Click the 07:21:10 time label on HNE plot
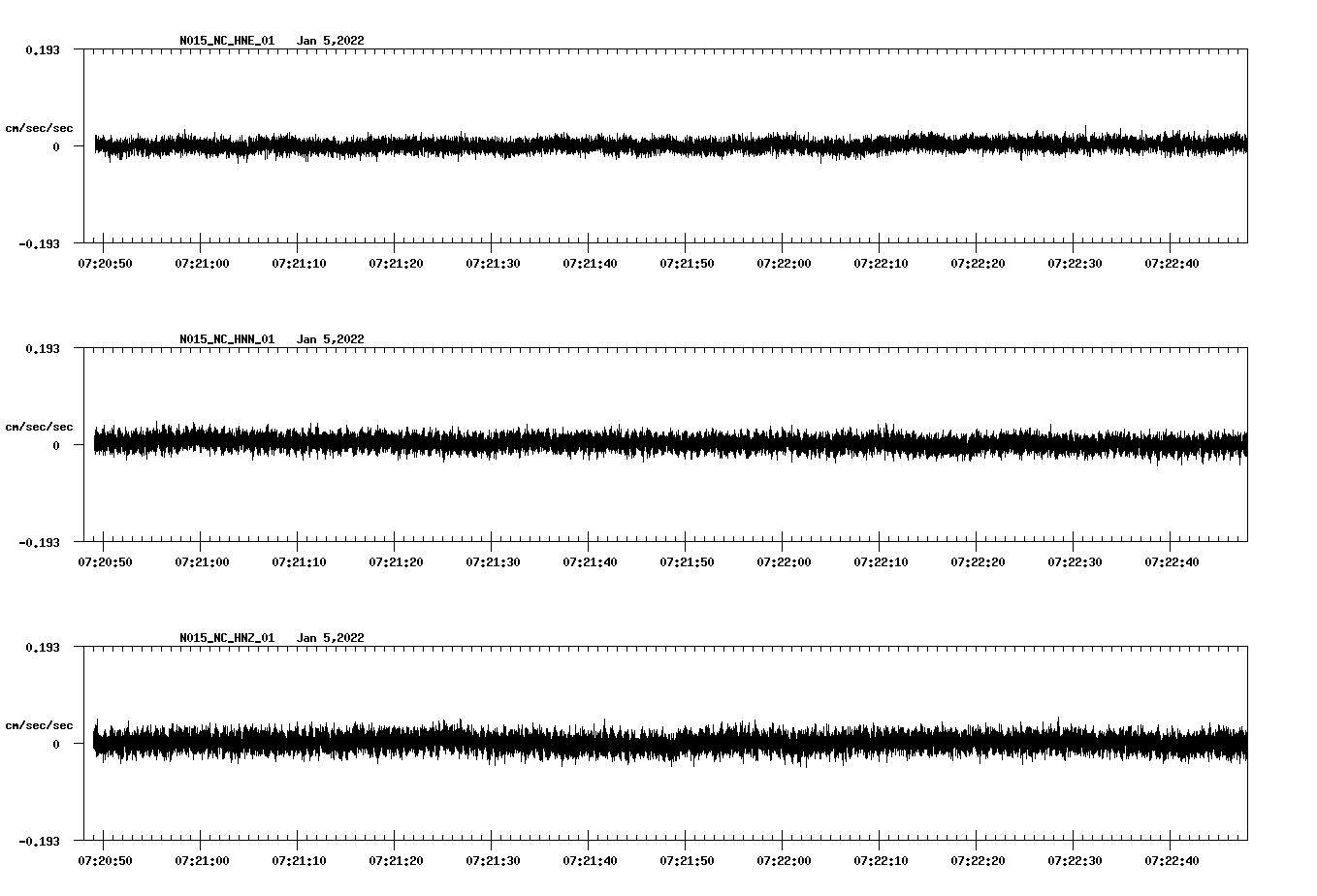 point(299,264)
